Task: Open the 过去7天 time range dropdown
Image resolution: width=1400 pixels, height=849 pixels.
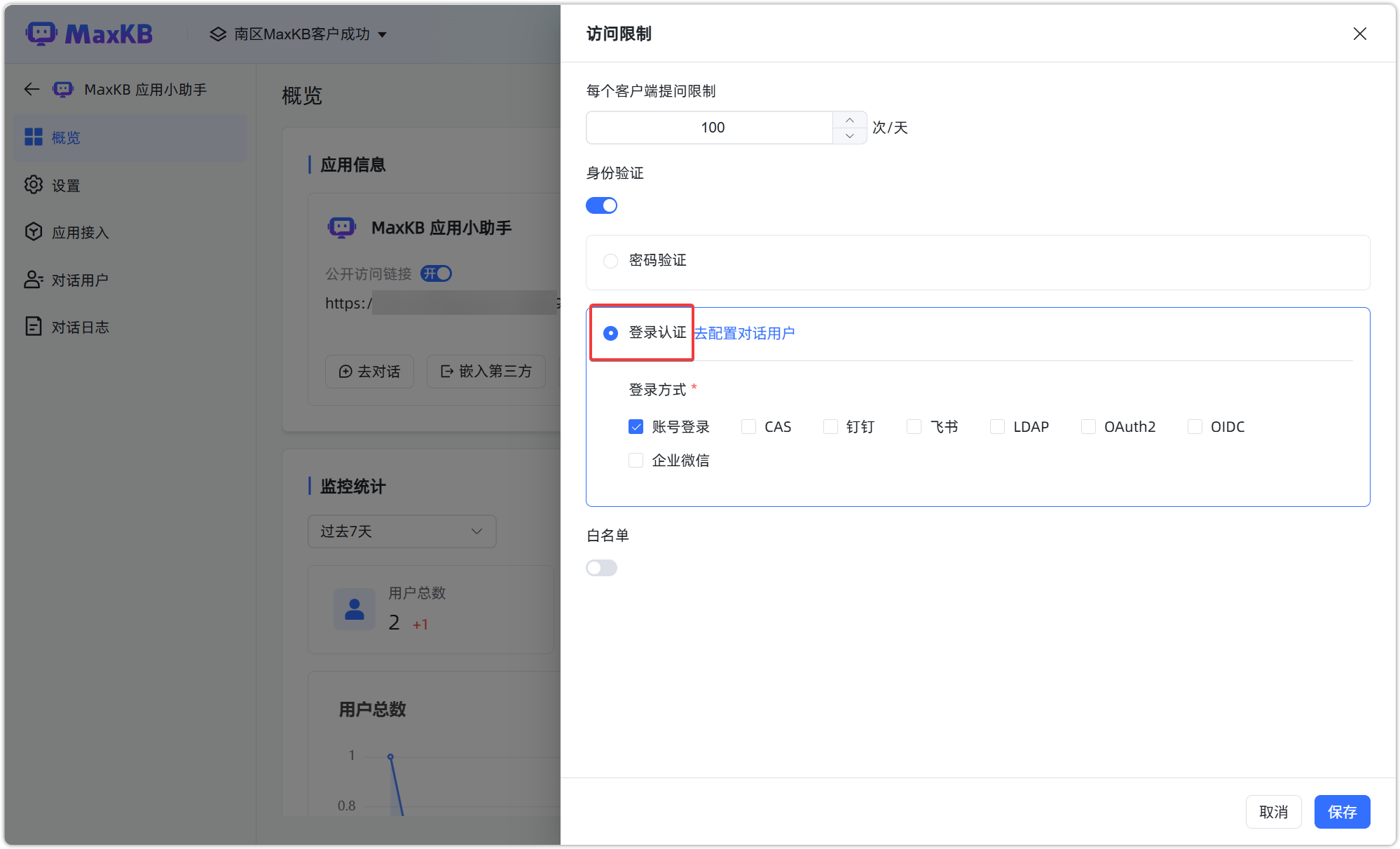Action: pyautogui.click(x=402, y=531)
